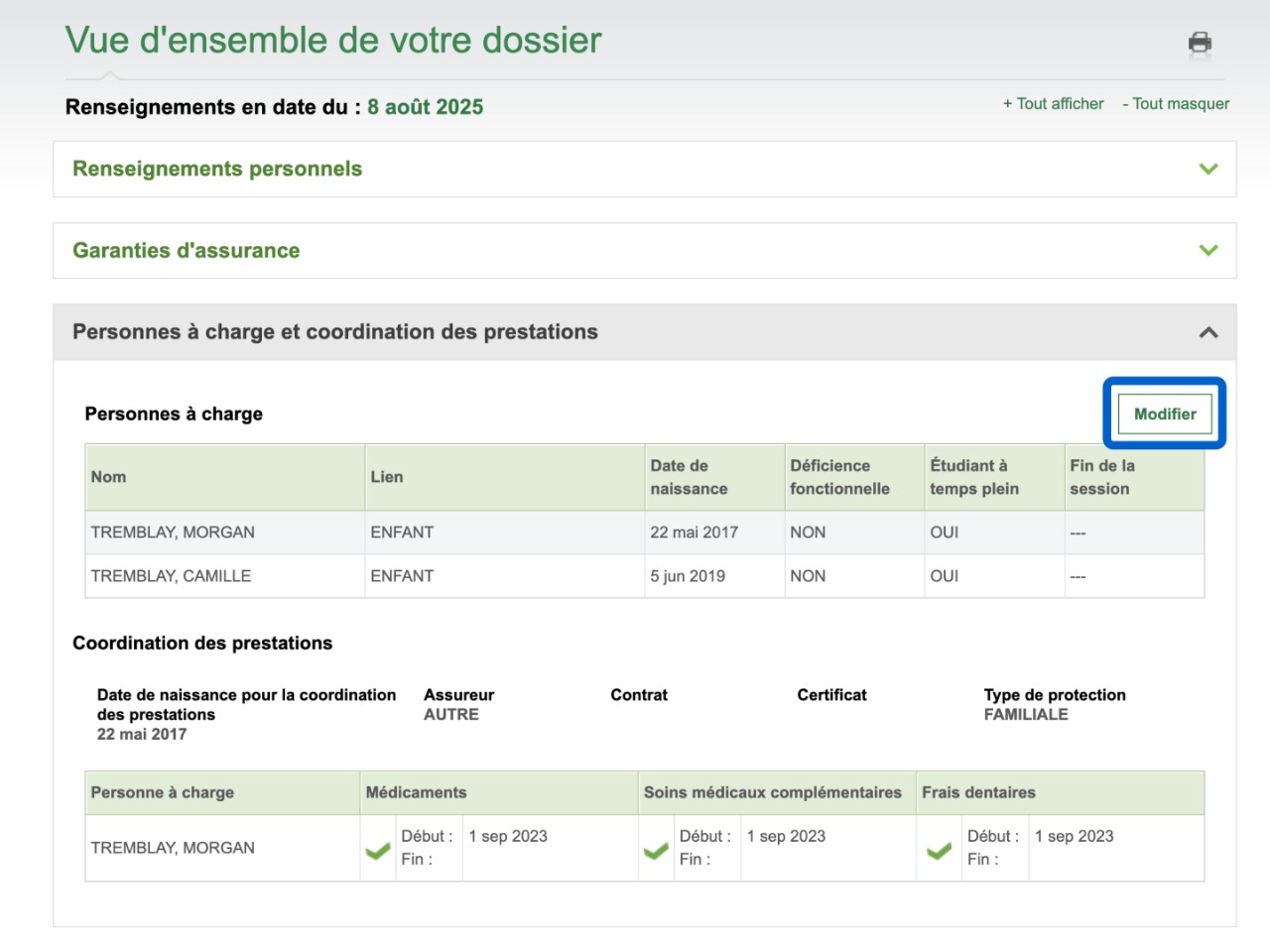Click the Médicaments green checkmark for Morgan
Screen dimensions: 1270x952
pos(378,850)
